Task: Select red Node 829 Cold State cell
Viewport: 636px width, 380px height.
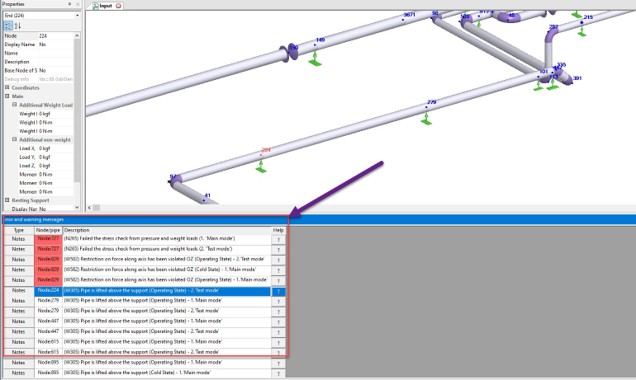Action: click(48, 270)
